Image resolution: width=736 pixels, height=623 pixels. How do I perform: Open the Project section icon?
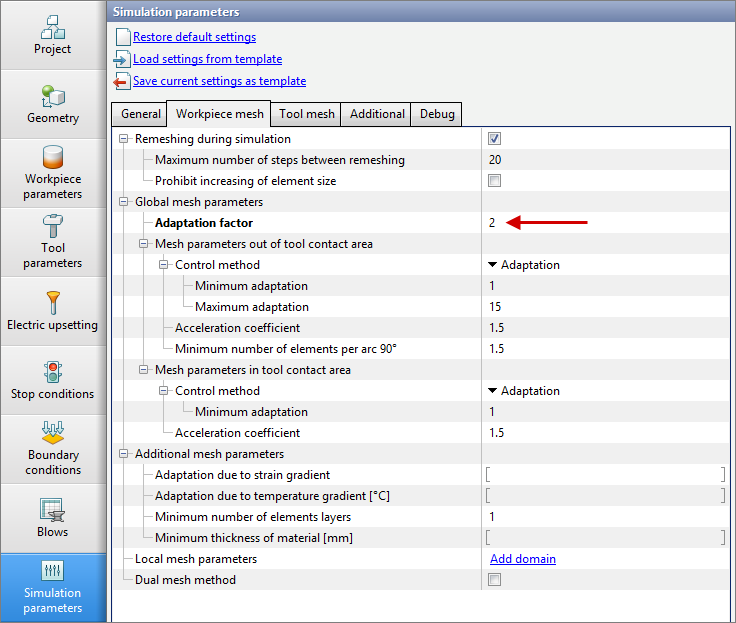[x=53, y=27]
